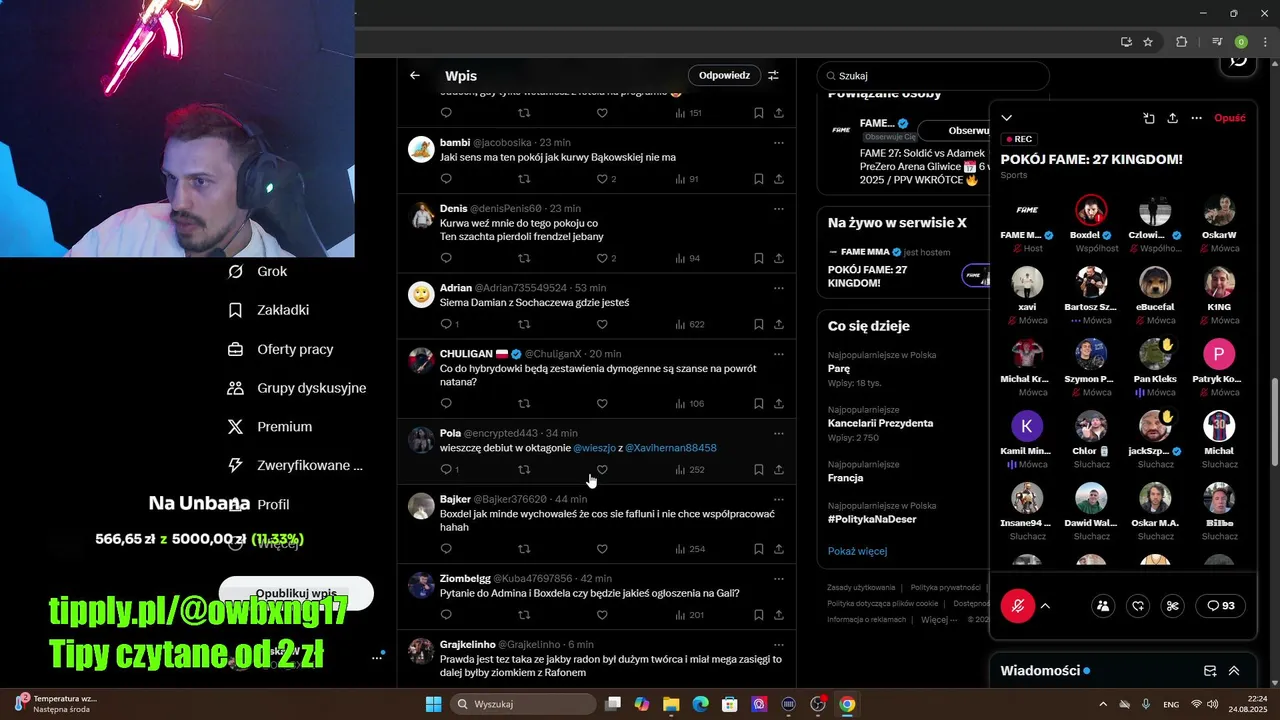Expand the Wiadomości messages drawer

pos(1234,671)
